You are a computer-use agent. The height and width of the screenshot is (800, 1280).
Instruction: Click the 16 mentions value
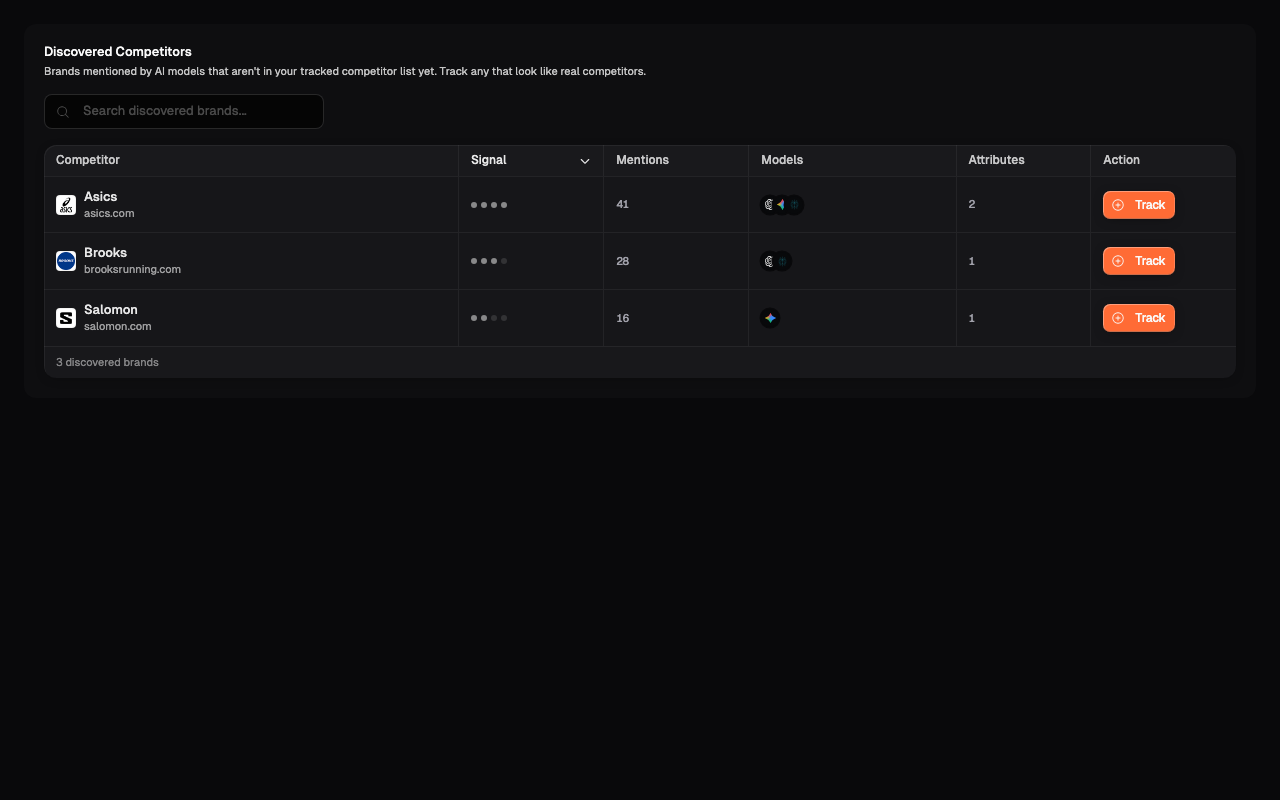coord(623,318)
